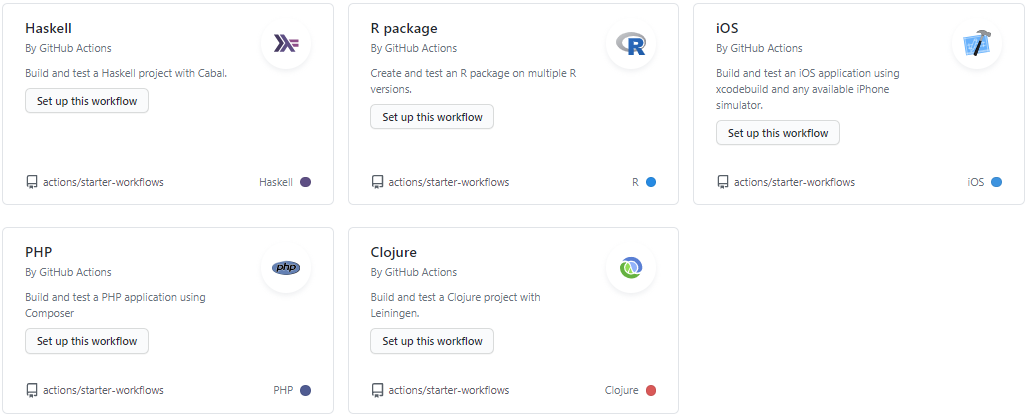Click repo icon in iOS card
The width and height of the screenshot is (1032, 420).
coord(723,182)
